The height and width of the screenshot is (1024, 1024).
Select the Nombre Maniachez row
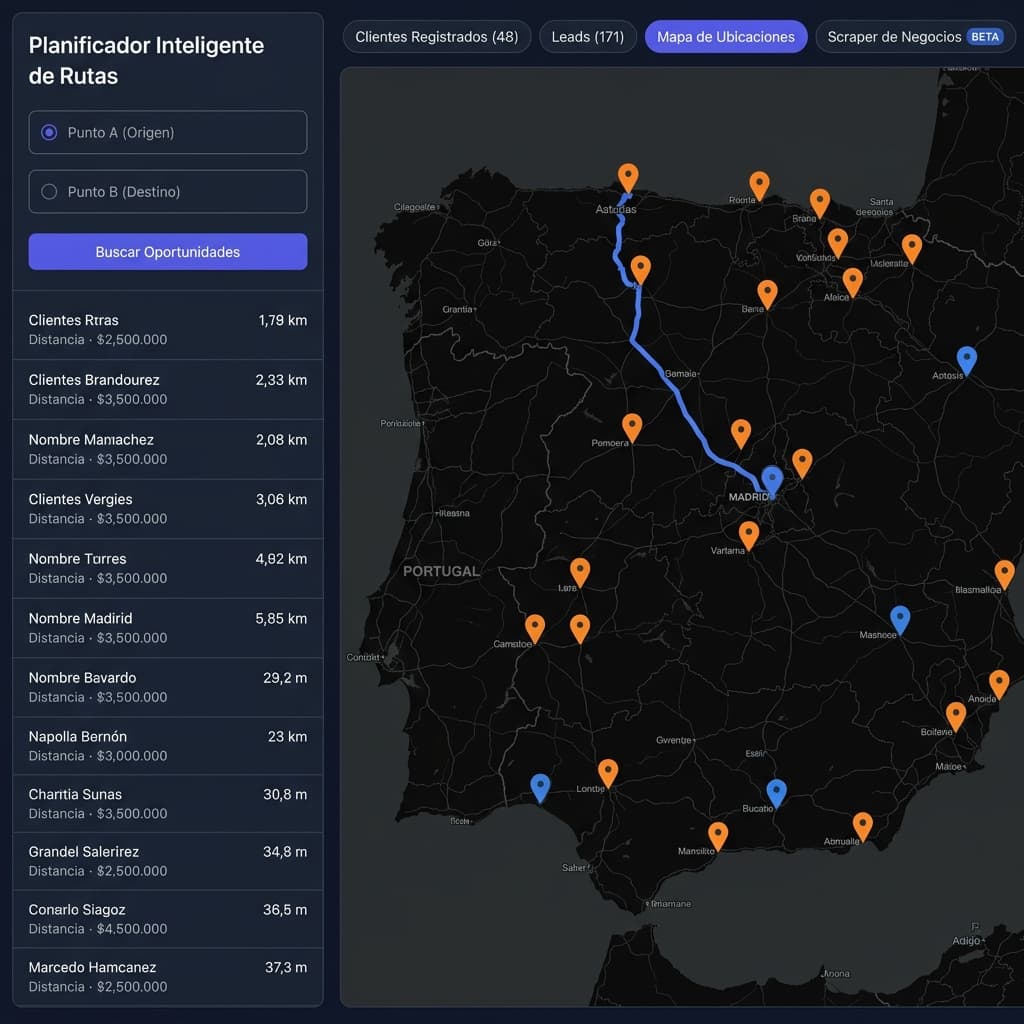click(168, 449)
